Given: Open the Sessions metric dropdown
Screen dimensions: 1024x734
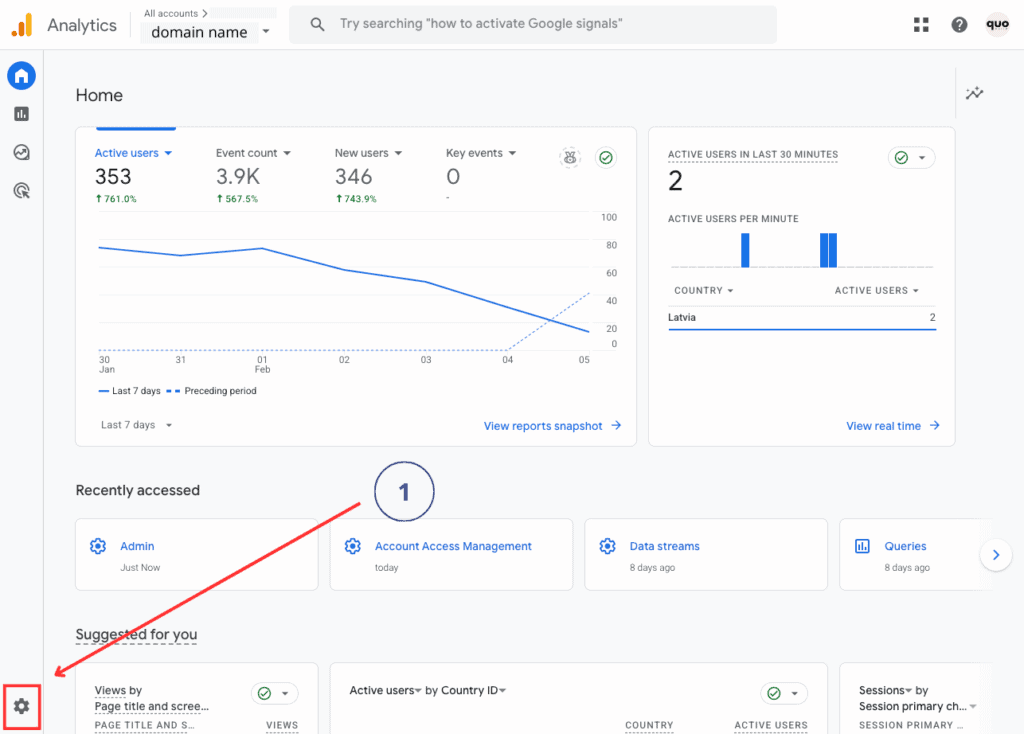Looking at the screenshot, I should 885,690.
